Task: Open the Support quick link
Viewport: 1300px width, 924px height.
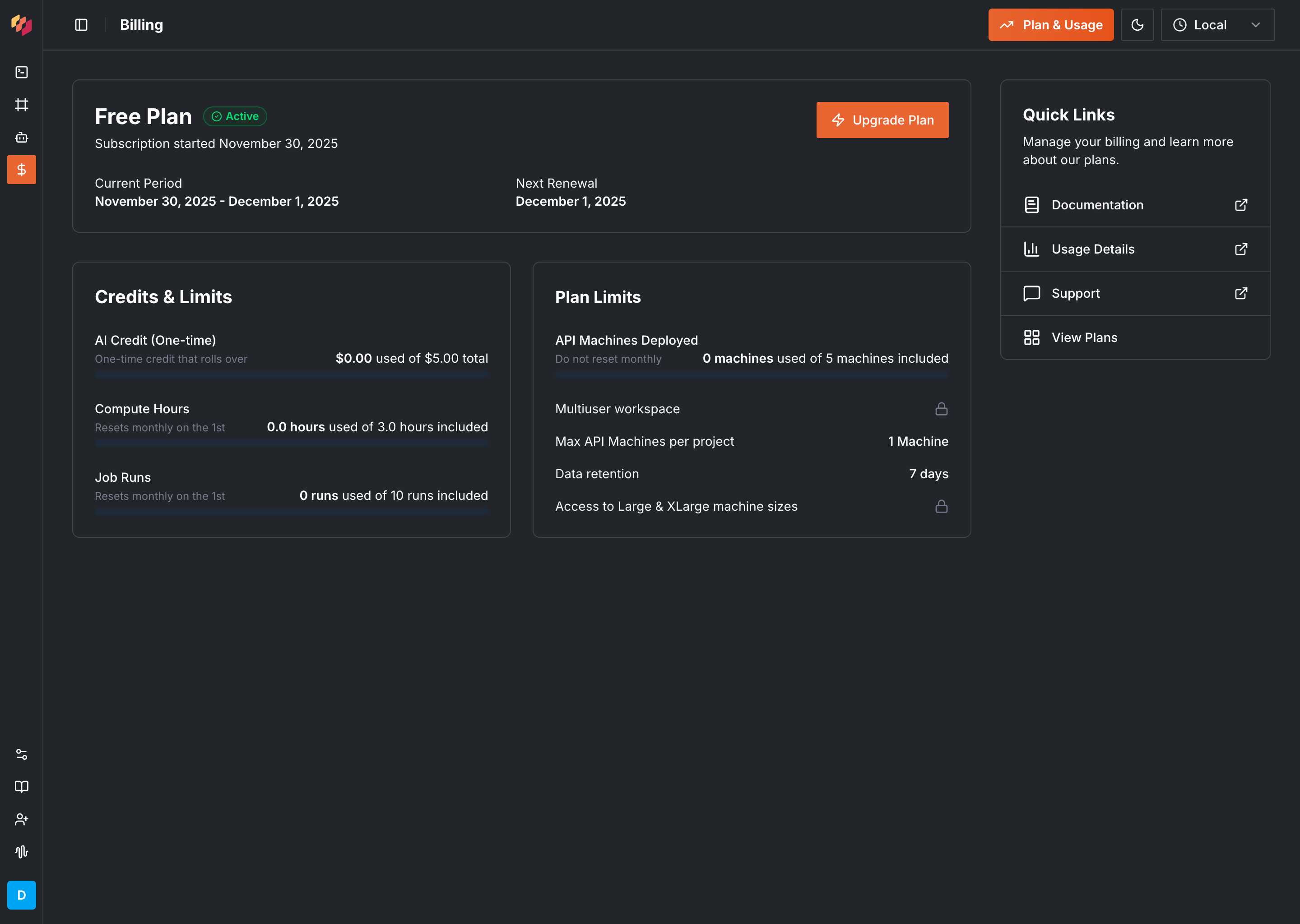Action: point(1135,294)
